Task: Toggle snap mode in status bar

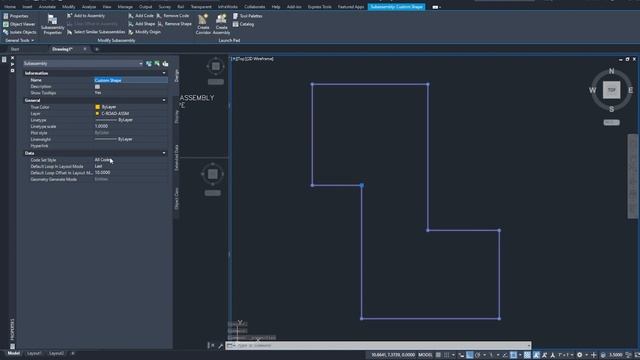Action: click(x=447, y=355)
